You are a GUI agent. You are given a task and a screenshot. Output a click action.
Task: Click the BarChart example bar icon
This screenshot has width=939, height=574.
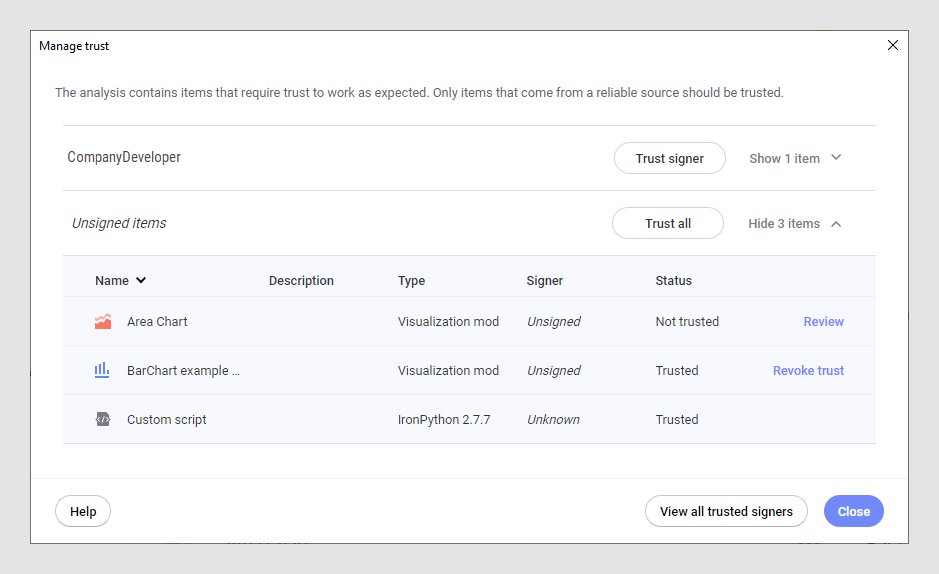(x=102, y=370)
